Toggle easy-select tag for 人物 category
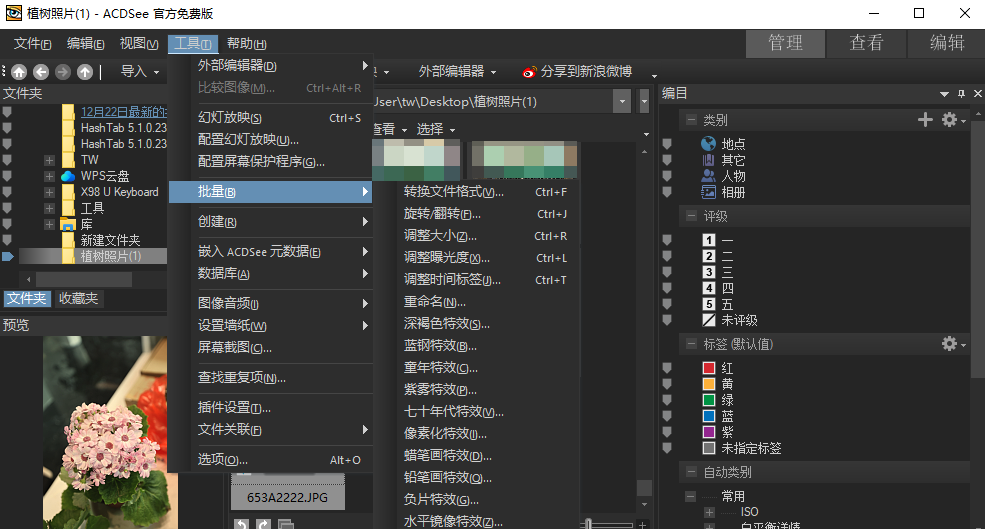Screen dimensions: 985x529 click(x=667, y=176)
